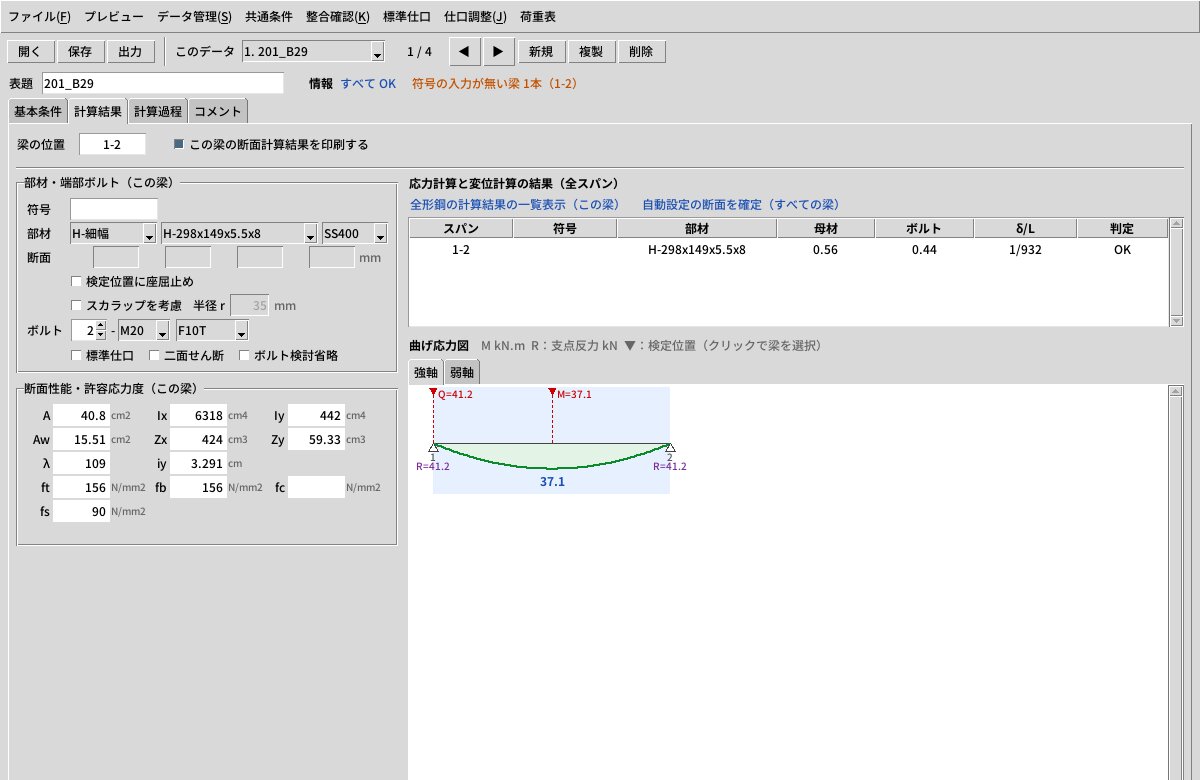Open データ管理(S) menu
1200x780 pixels.
pos(194,17)
